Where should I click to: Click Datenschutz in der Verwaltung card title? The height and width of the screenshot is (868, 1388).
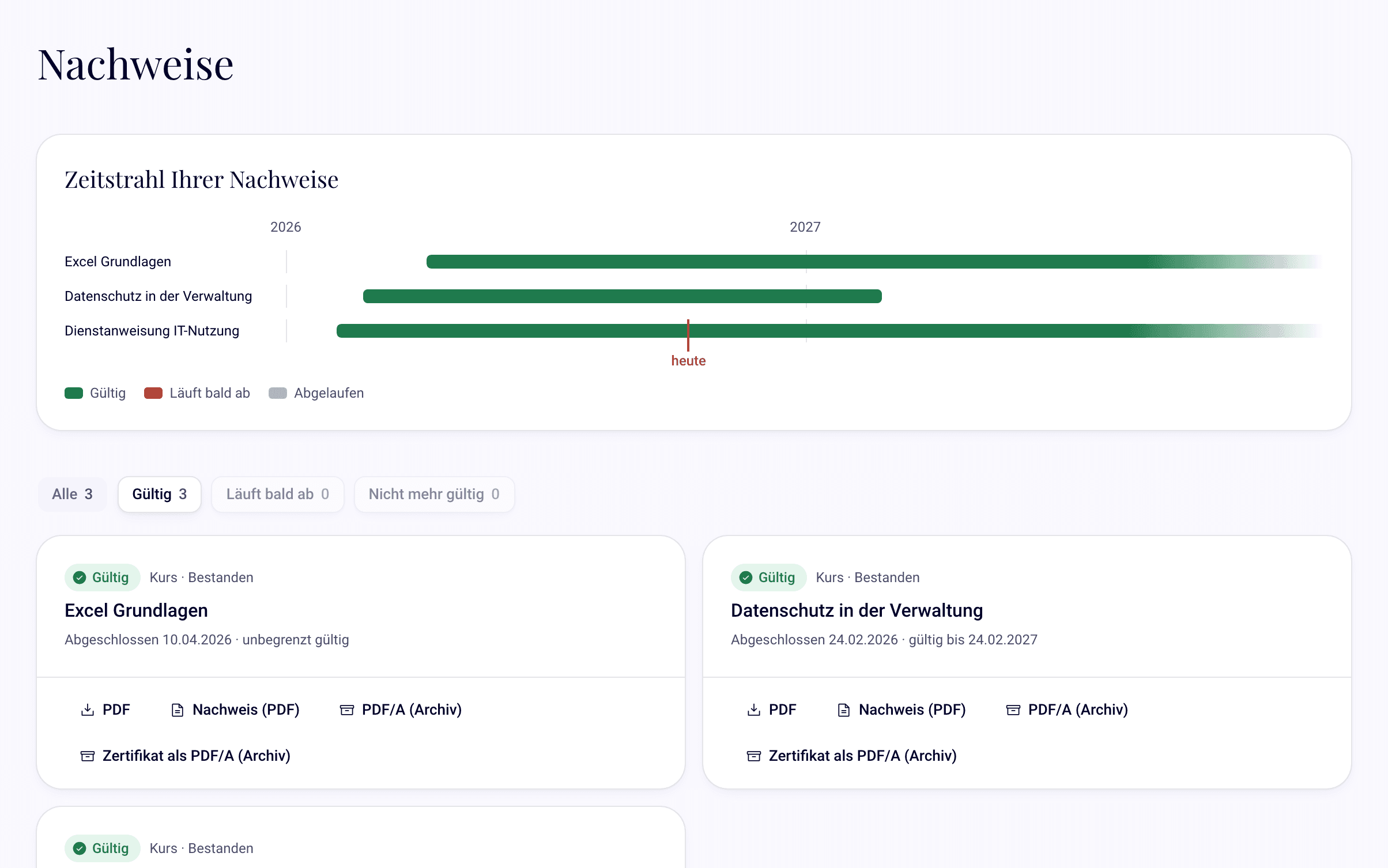[857, 610]
